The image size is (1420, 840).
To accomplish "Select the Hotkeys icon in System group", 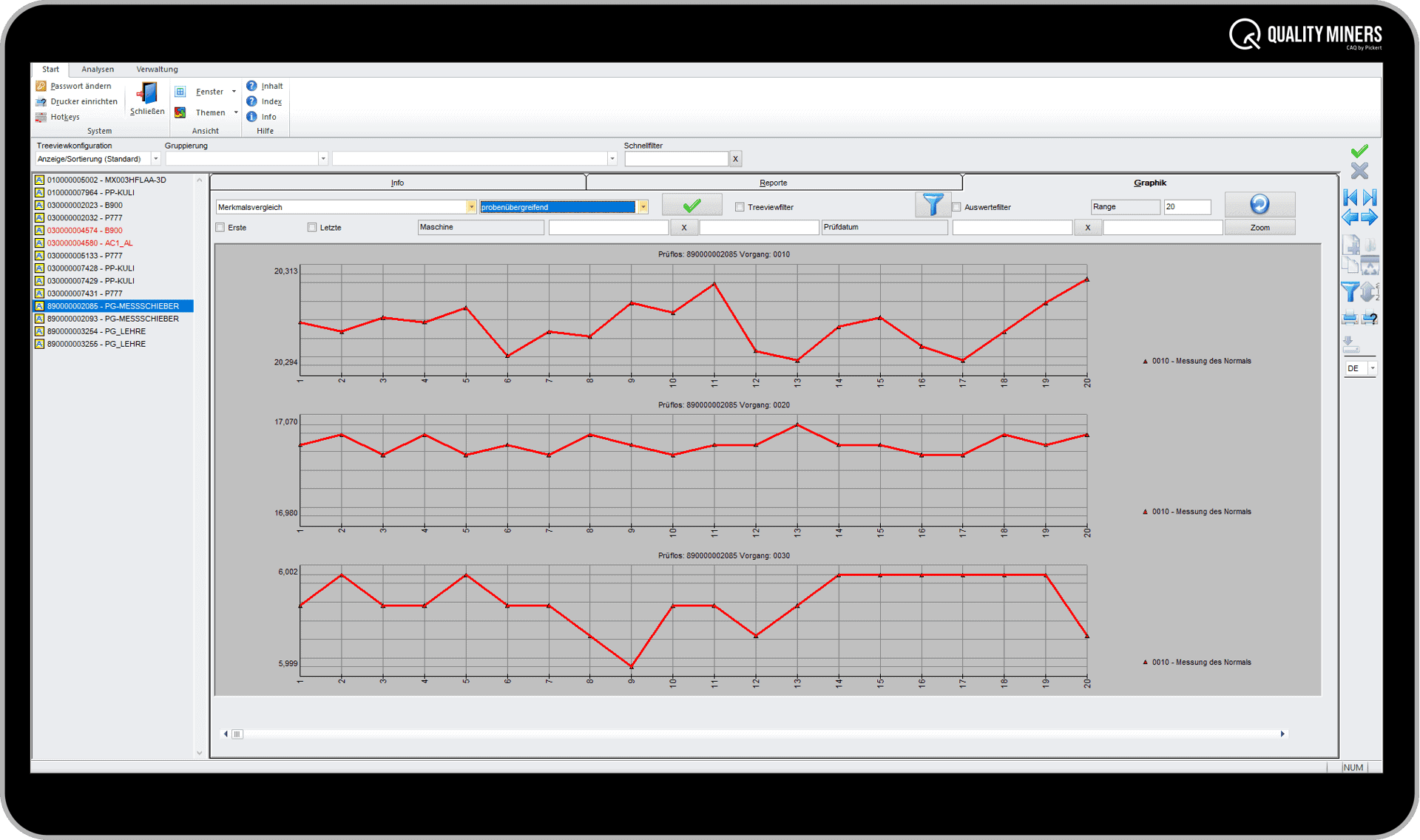I will [41, 117].
